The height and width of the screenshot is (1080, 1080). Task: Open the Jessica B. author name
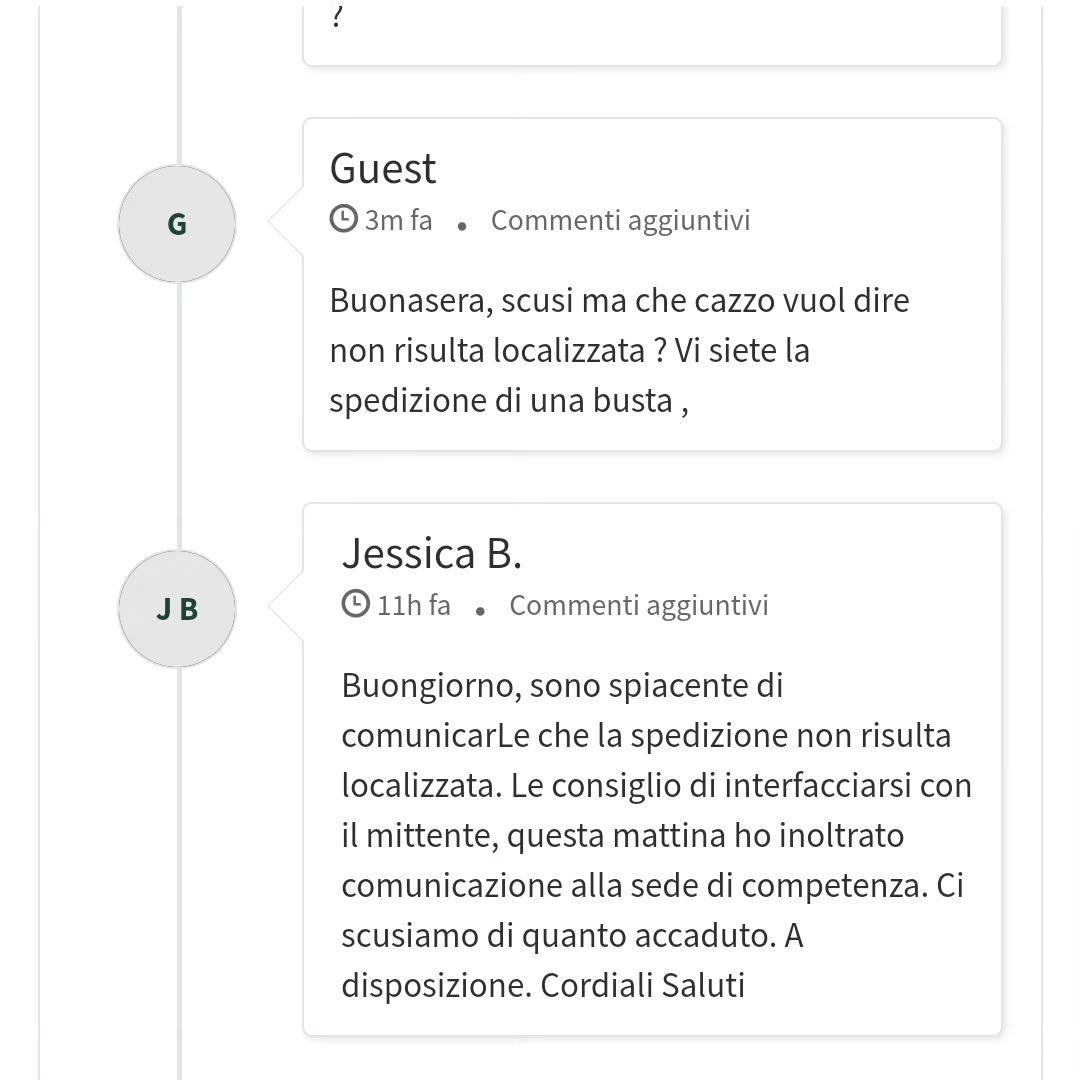[432, 554]
